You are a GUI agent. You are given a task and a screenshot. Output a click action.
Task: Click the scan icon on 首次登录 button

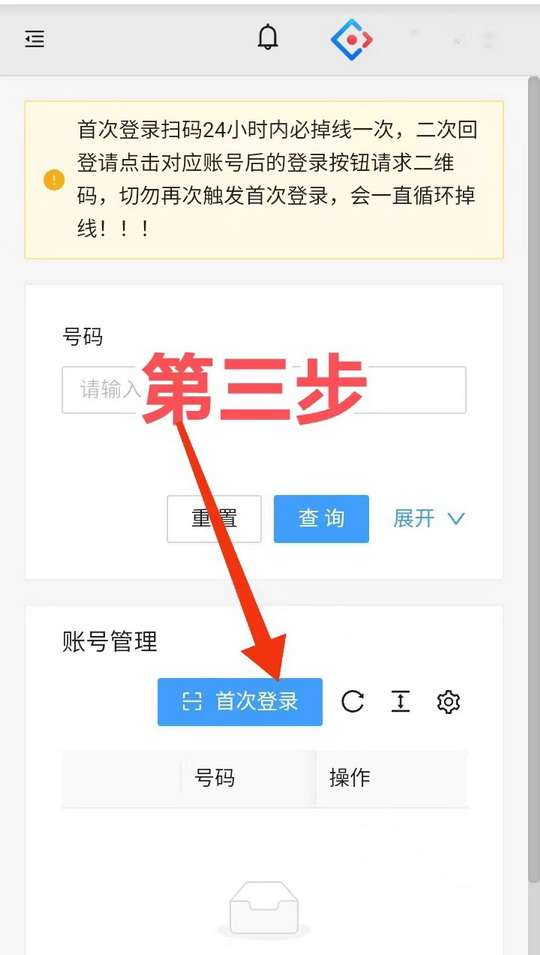point(192,702)
